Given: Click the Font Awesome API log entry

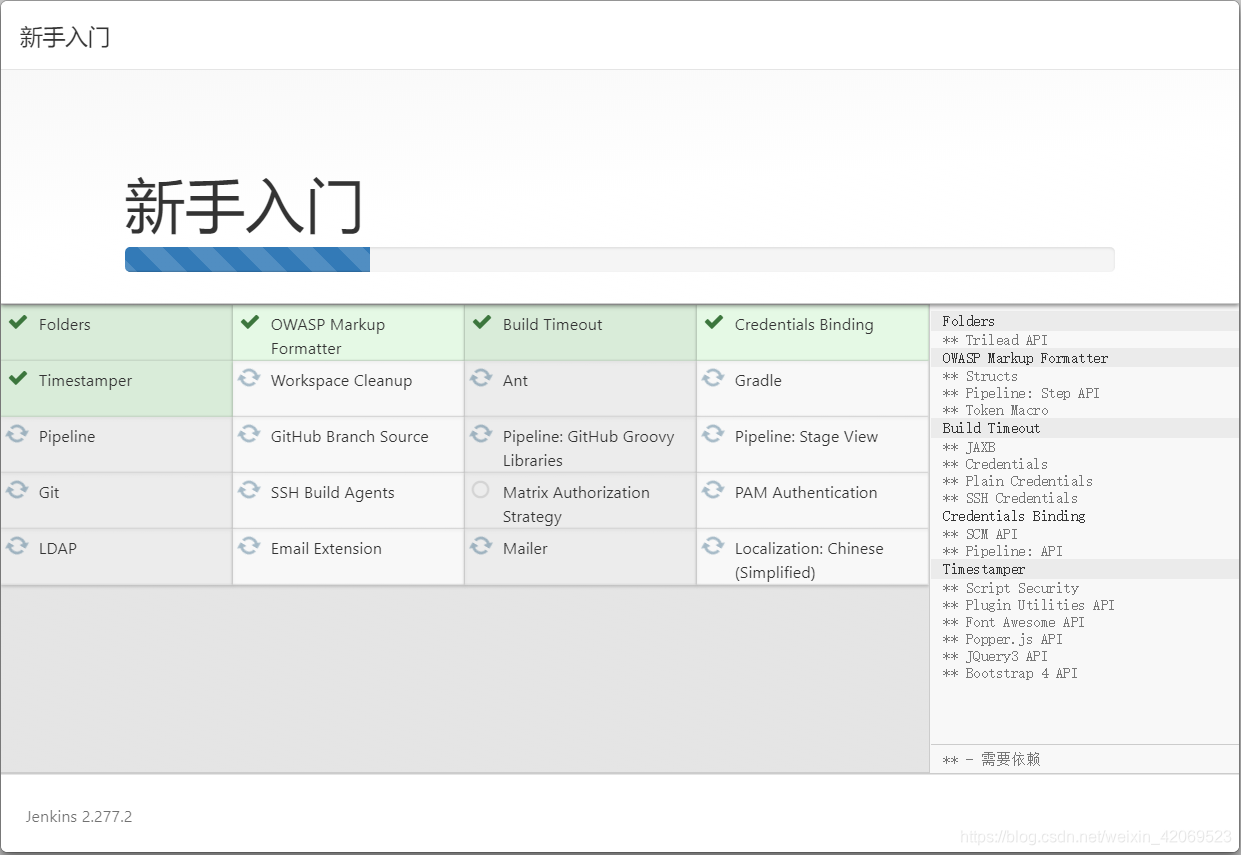Looking at the screenshot, I should pos(1013,622).
